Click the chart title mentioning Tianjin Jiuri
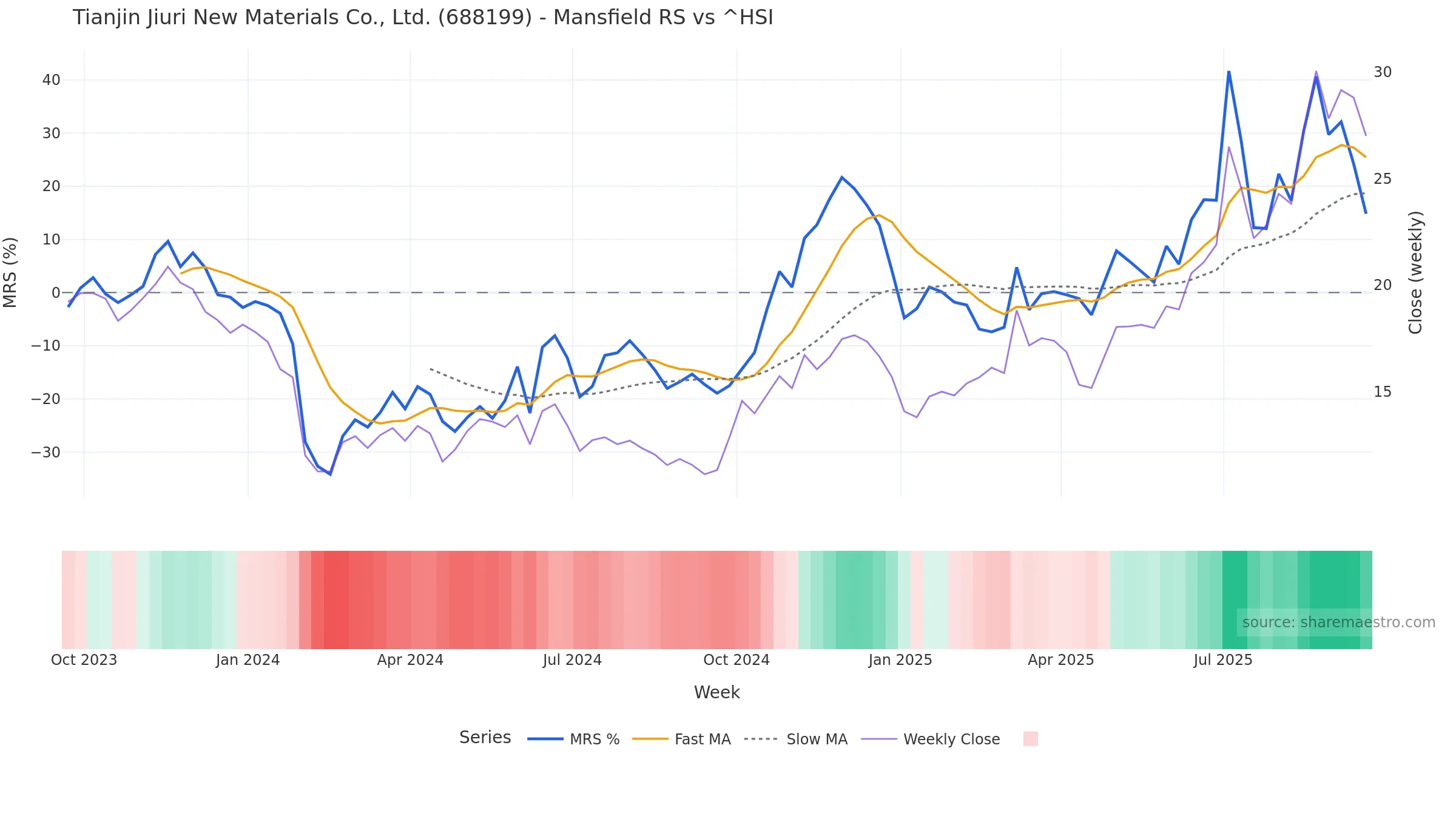 point(423,18)
